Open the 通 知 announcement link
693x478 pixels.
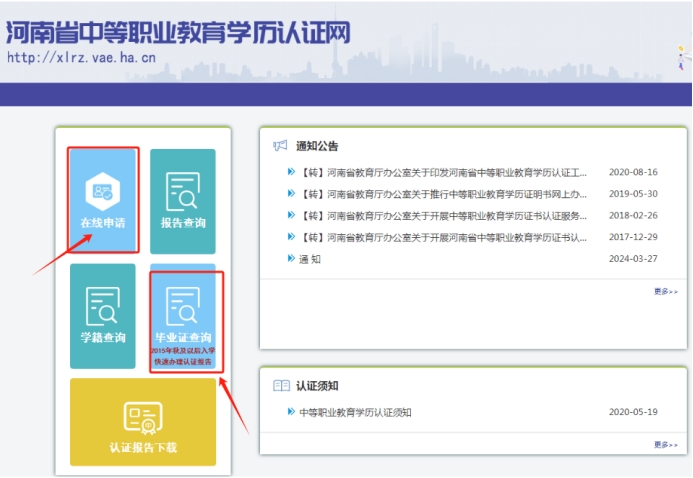pos(310,259)
